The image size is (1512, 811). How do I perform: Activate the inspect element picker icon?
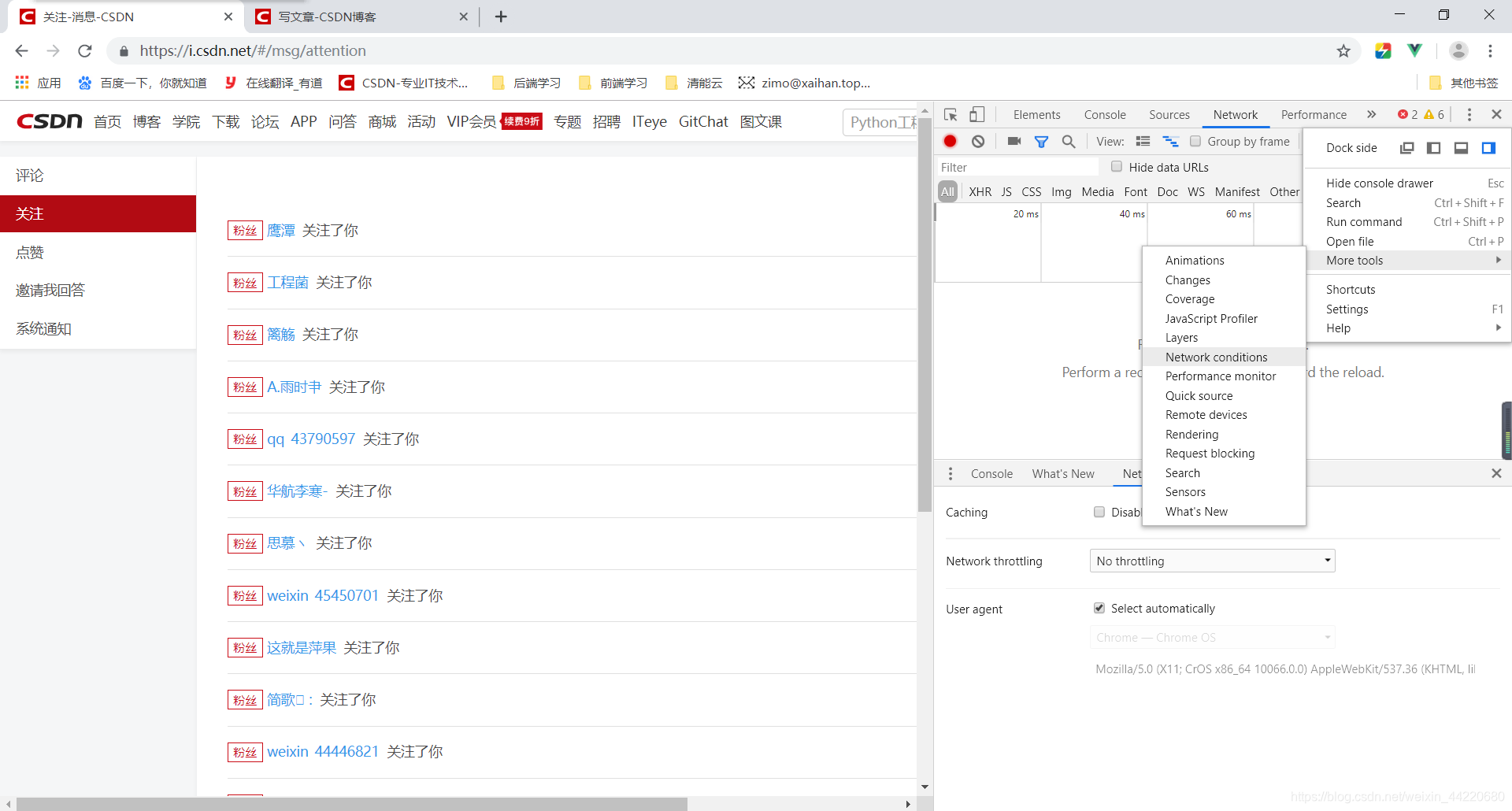[x=951, y=115]
